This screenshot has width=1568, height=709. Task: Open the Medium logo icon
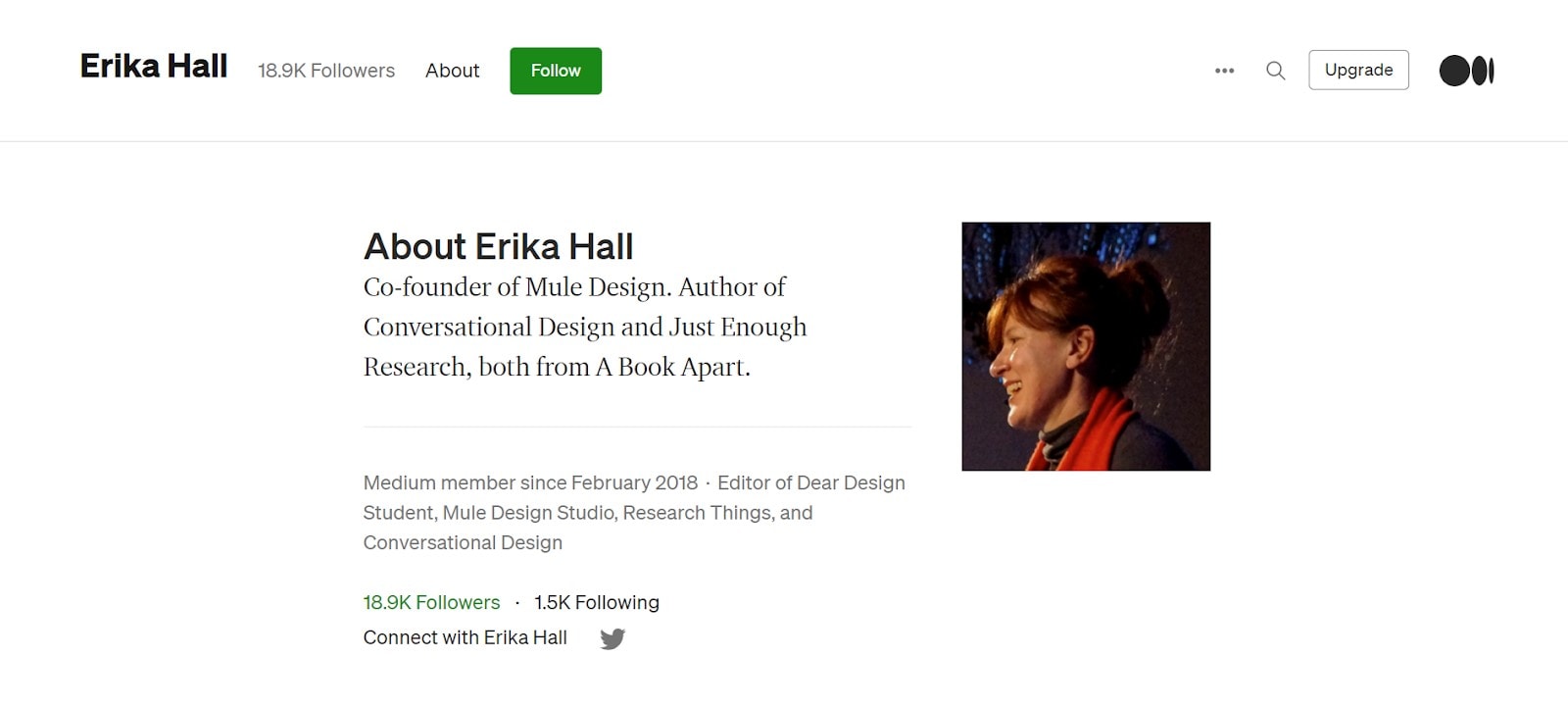(x=1466, y=71)
